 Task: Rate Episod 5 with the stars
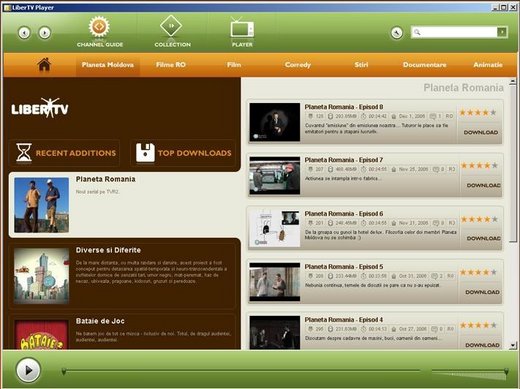(x=478, y=272)
